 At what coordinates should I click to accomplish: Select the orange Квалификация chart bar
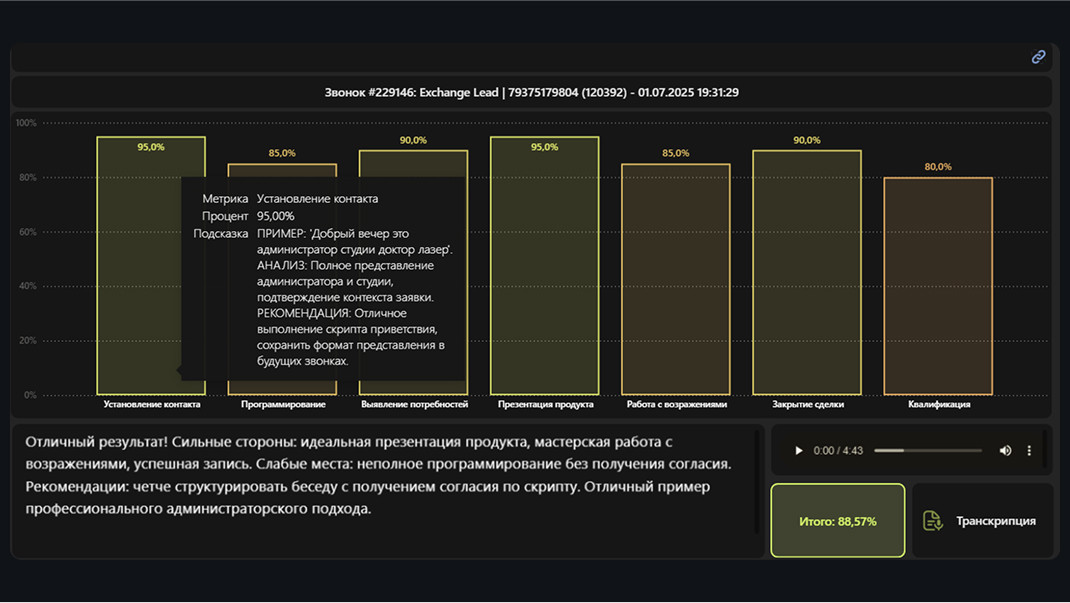pos(937,286)
